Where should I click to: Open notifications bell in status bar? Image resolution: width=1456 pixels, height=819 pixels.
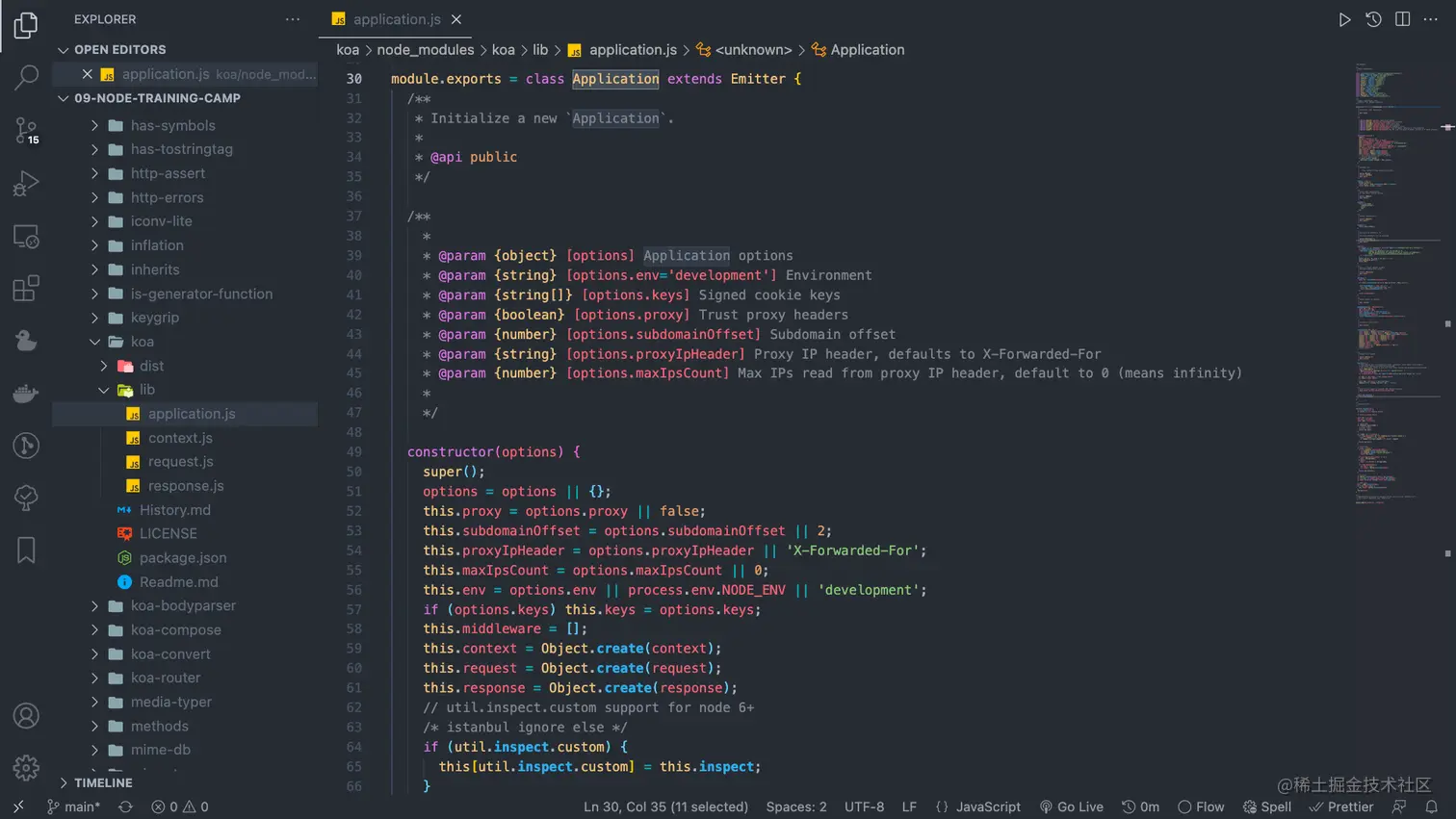point(1432,807)
